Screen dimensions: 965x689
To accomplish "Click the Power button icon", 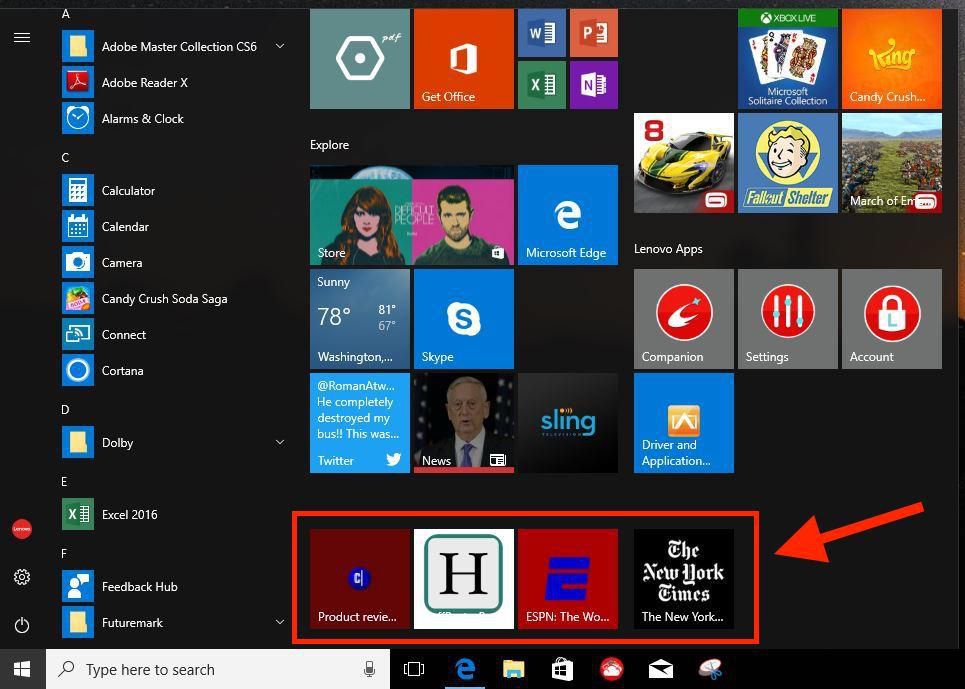I will click(22, 626).
